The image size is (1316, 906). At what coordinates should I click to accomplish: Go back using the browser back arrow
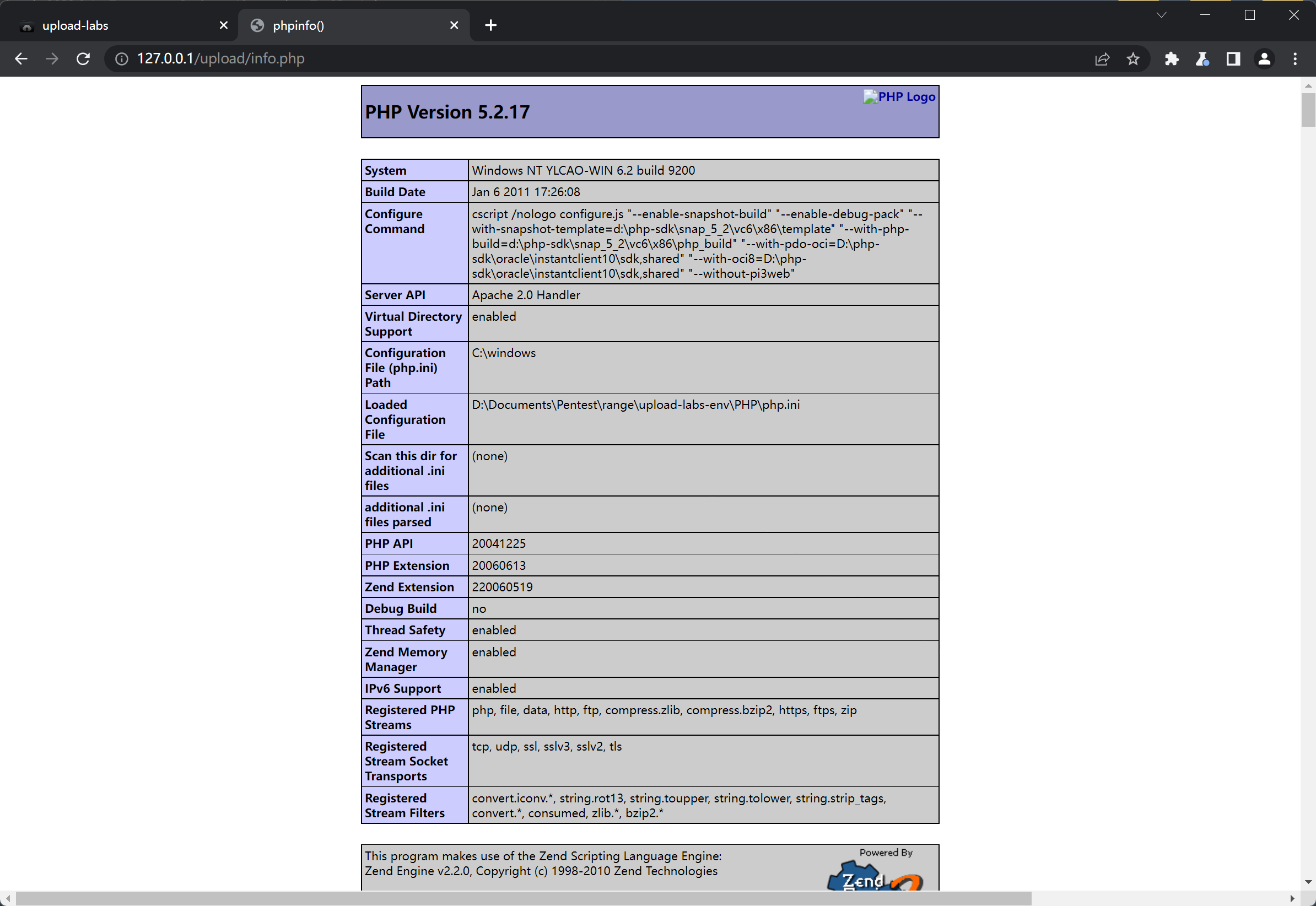(x=21, y=58)
